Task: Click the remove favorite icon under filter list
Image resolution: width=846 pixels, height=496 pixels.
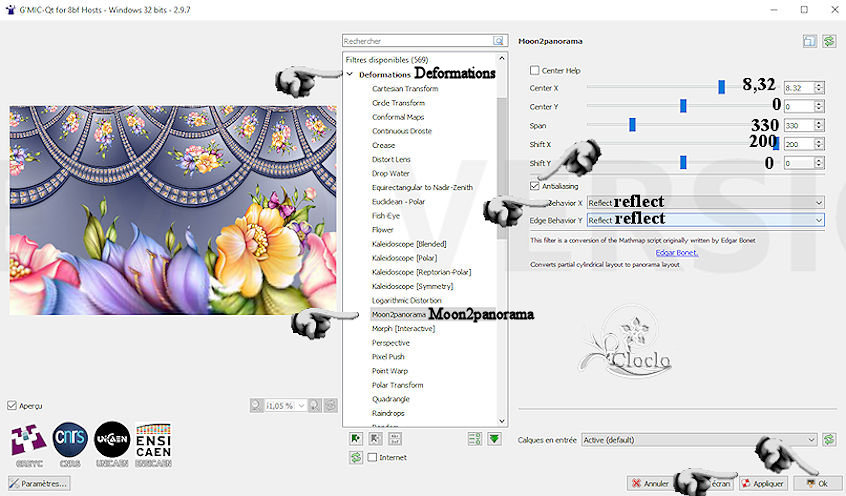Action: point(375,438)
